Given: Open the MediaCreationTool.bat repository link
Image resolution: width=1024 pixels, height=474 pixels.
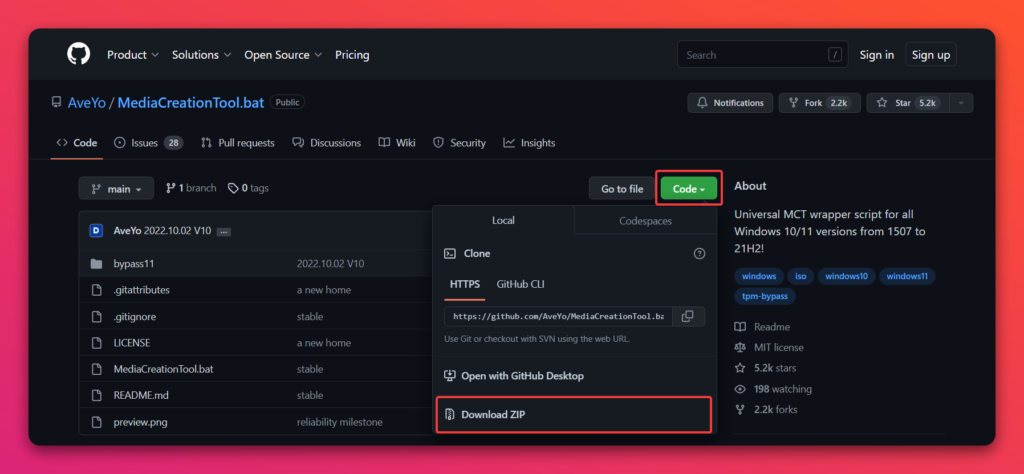Looking at the screenshot, I should [x=191, y=103].
